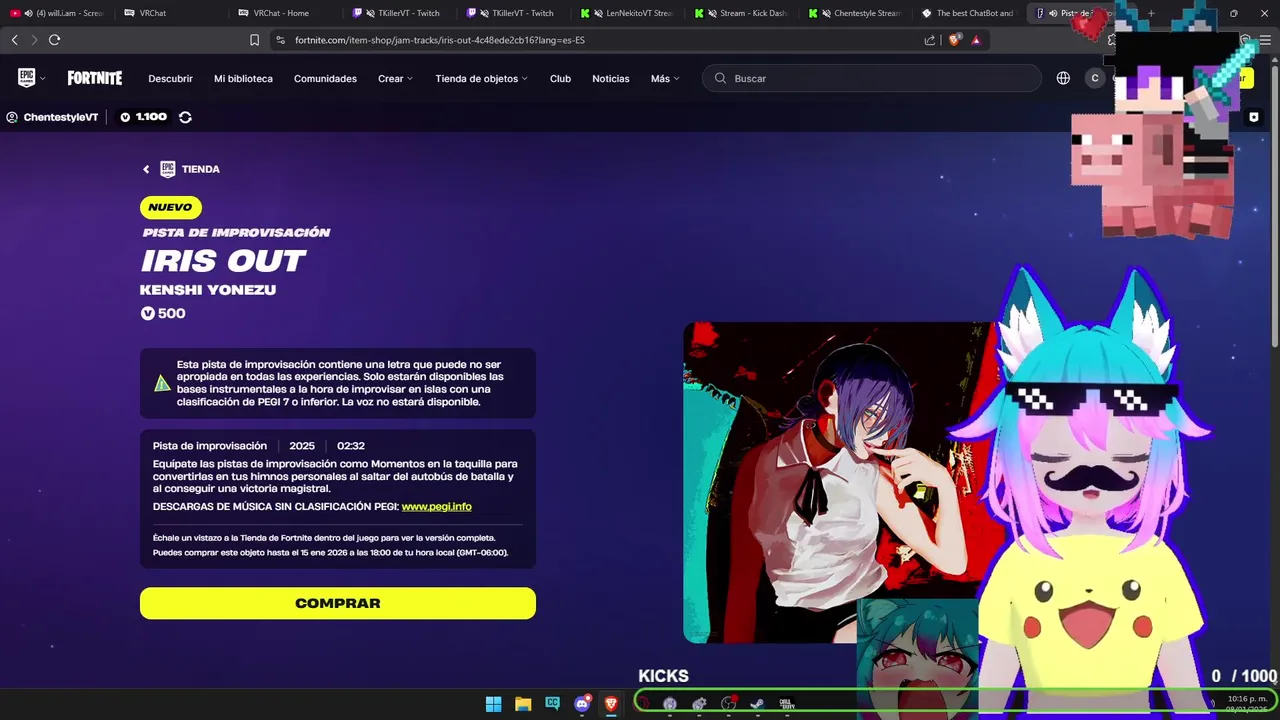Image resolution: width=1280 pixels, height=720 pixels.
Task: Open the Club menu item
Action: tap(560, 78)
